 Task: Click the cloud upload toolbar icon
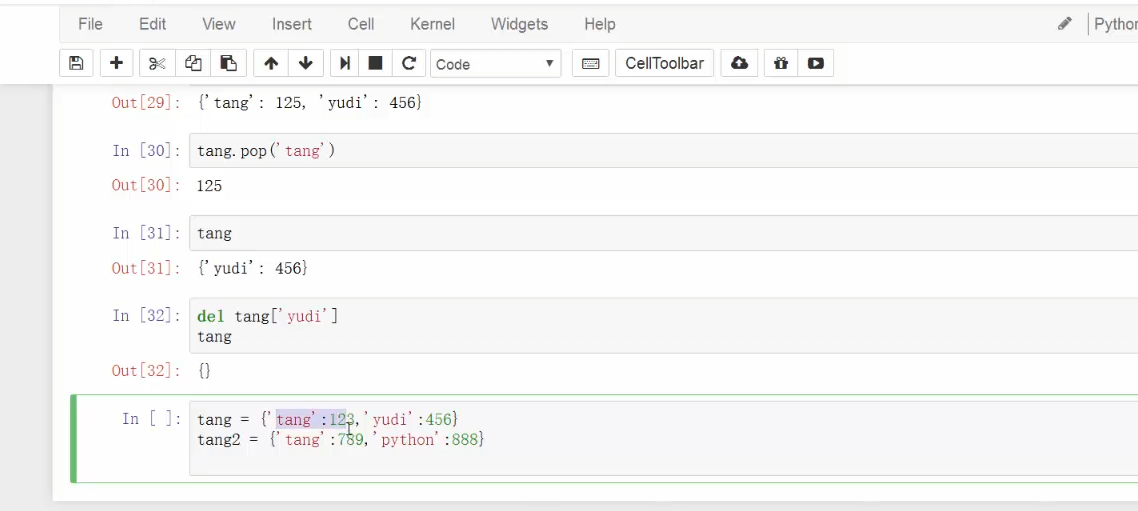(x=739, y=64)
